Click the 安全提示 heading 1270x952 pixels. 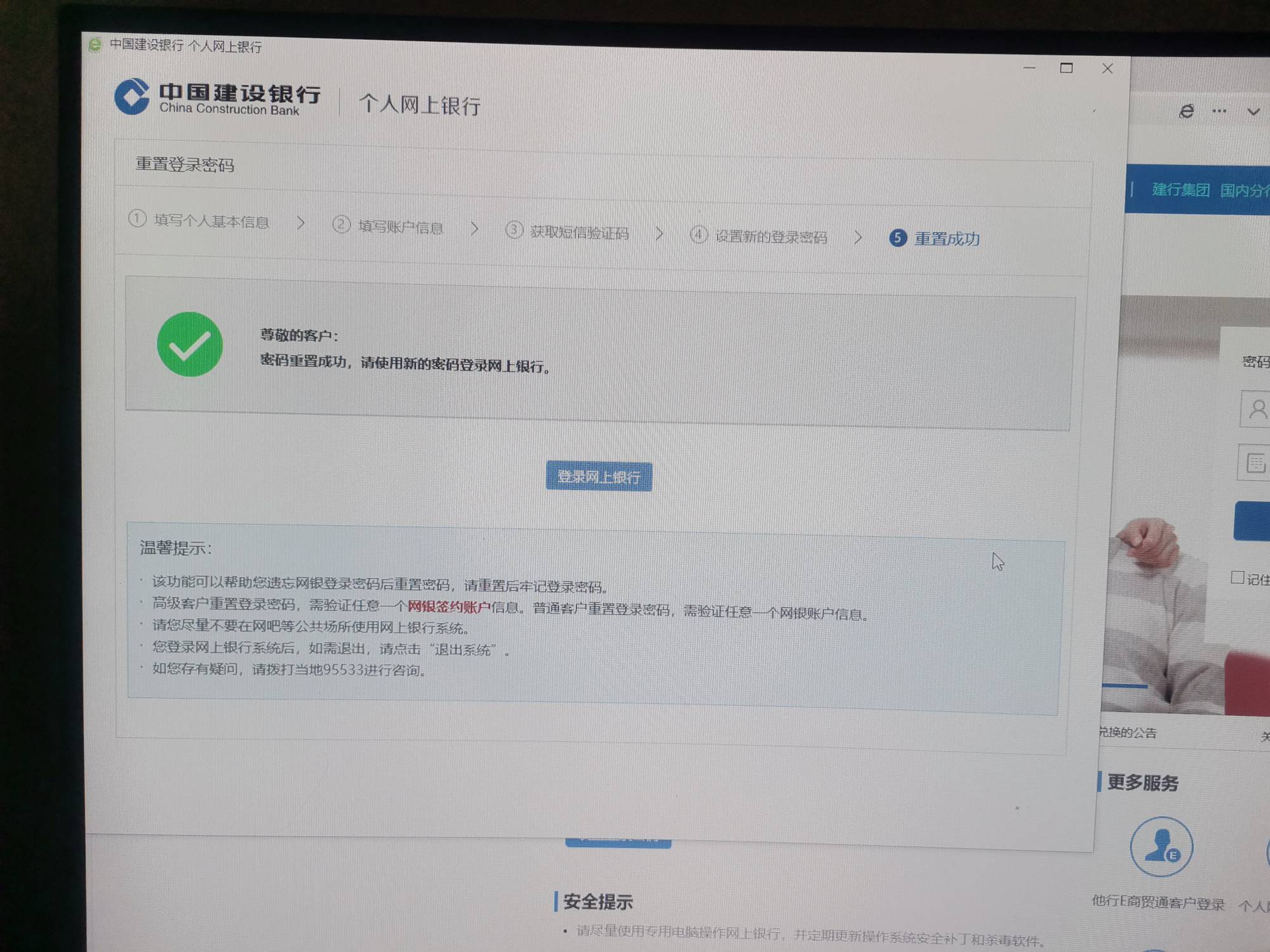click(x=598, y=901)
